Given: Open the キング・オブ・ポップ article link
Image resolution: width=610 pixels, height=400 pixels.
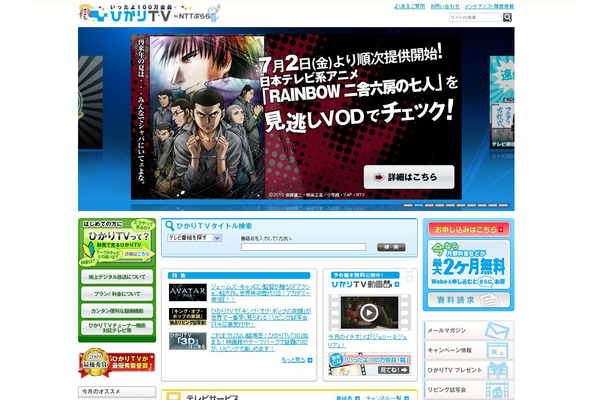Looking at the screenshot, I should pos(261,318).
